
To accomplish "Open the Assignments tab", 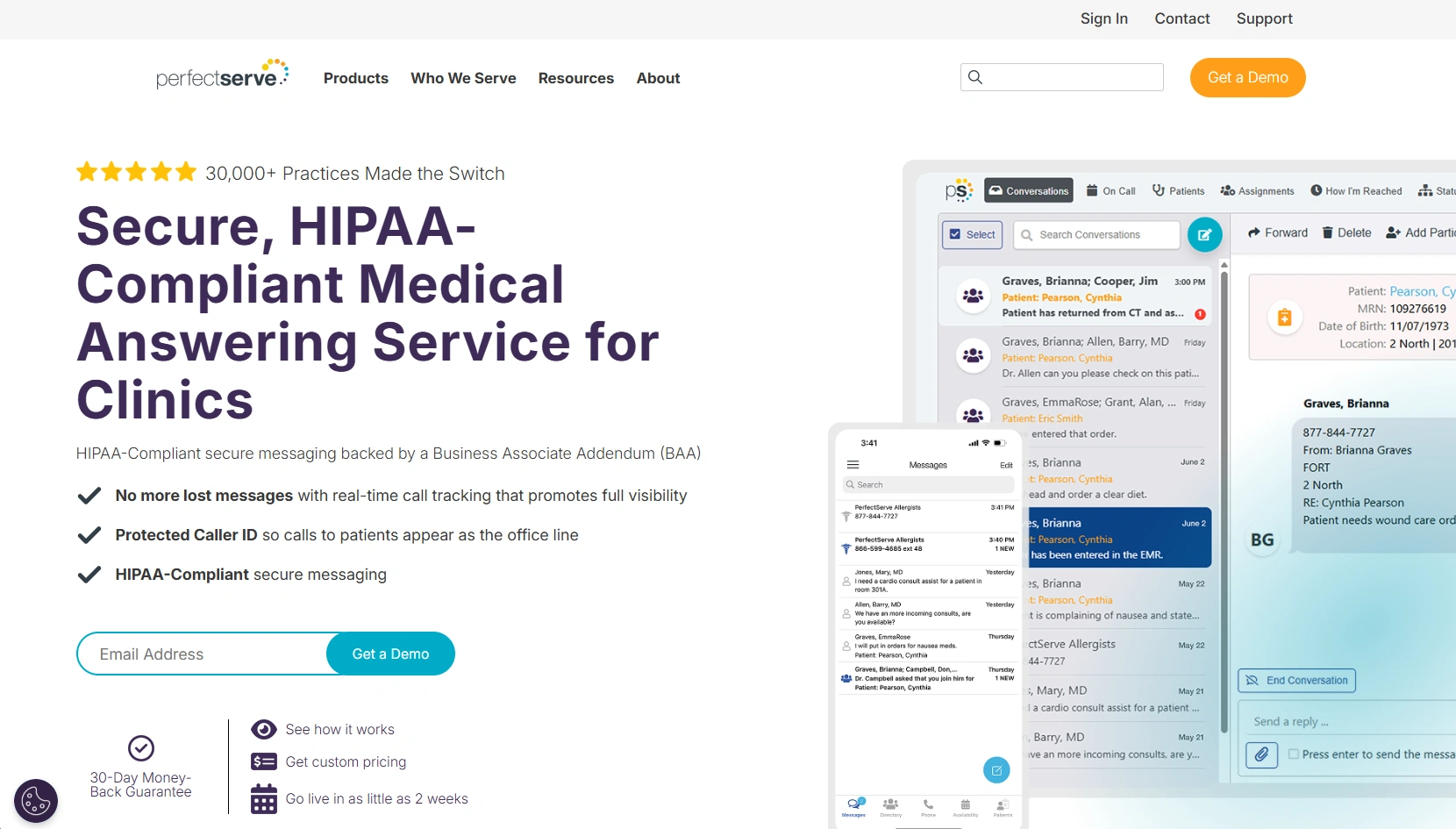I will (1257, 190).
